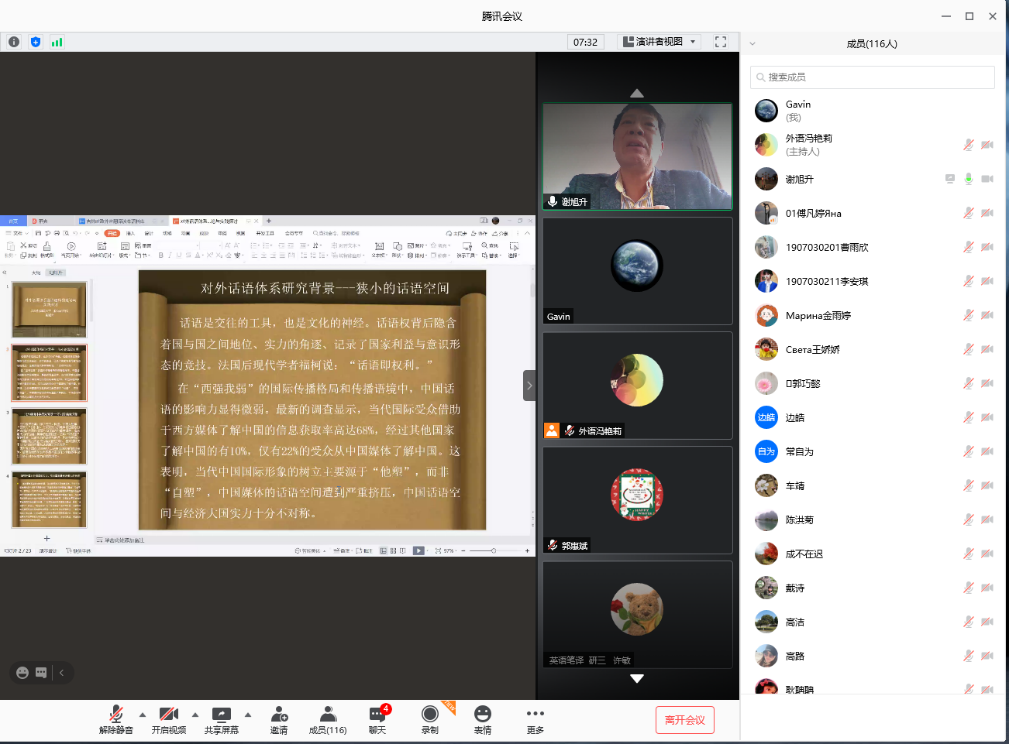Select slide 1 thumbnail in shared presentation

tap(49, 310)
